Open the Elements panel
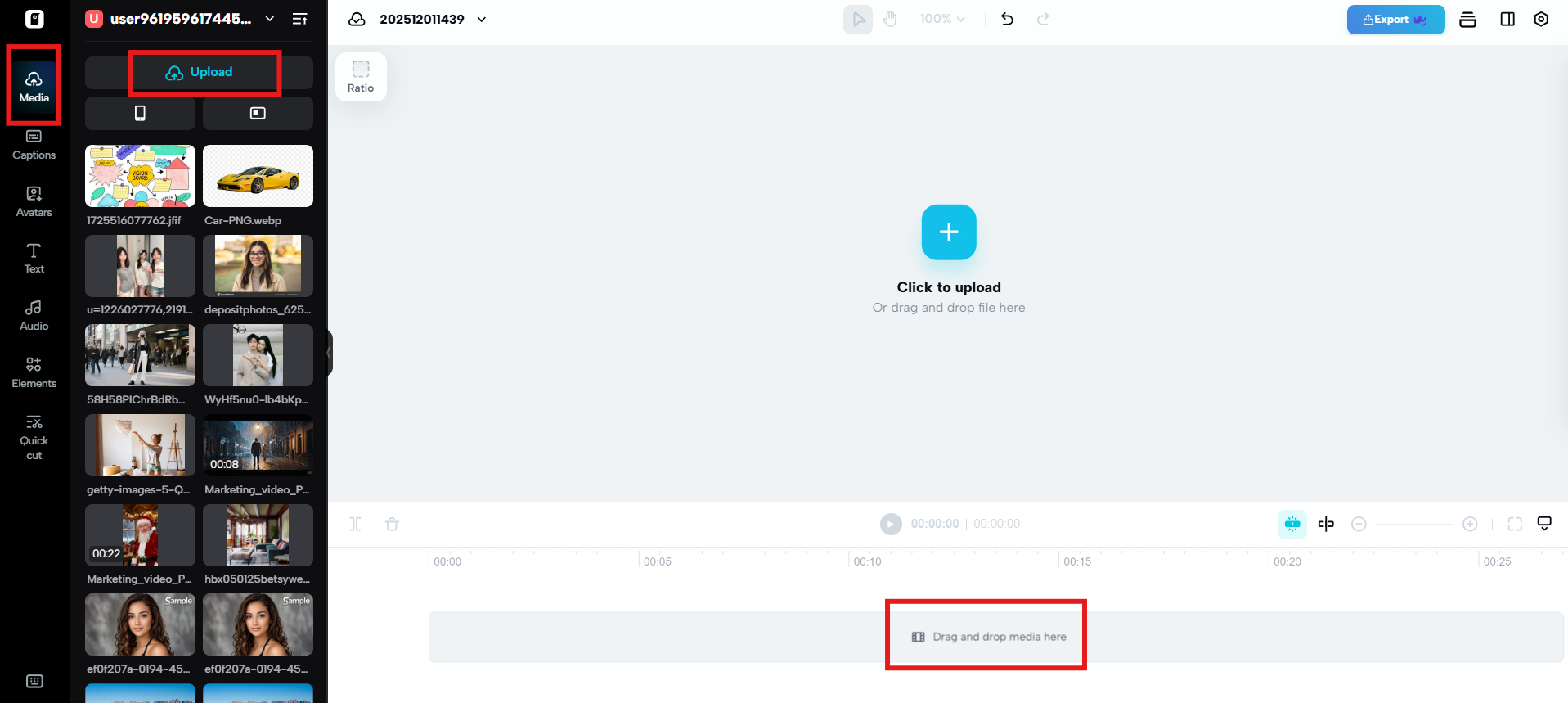1568x703 pixels. 34,373
